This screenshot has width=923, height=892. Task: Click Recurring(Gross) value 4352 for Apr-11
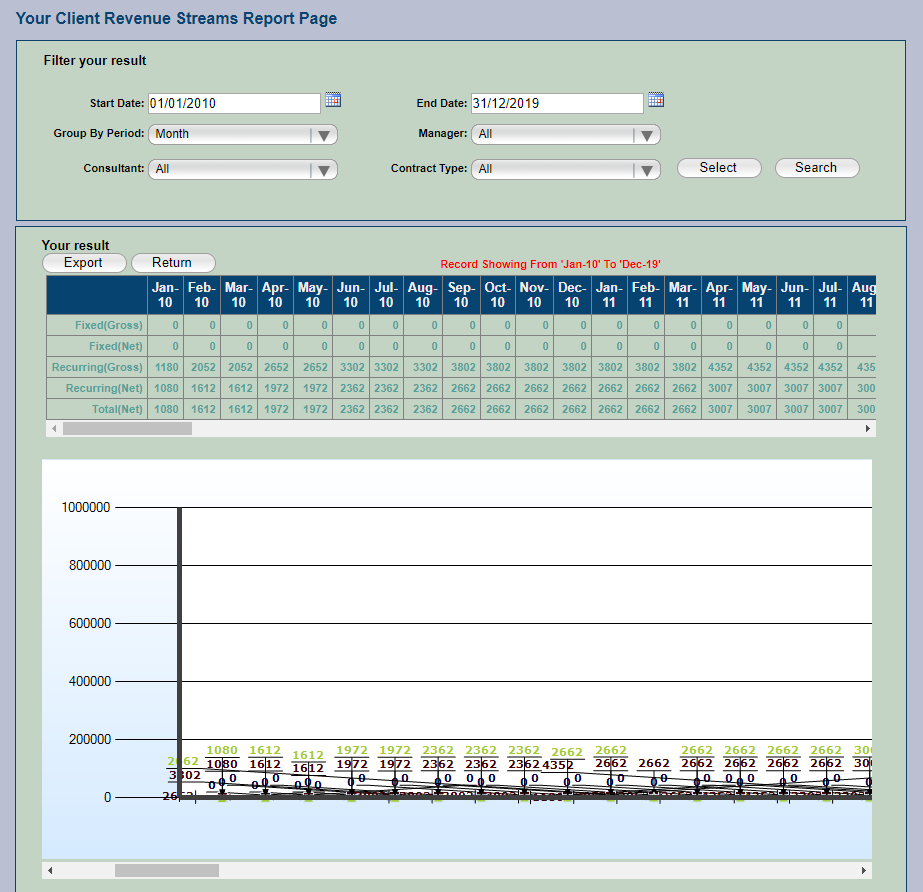pyautogui.click(x=721, y=367)
